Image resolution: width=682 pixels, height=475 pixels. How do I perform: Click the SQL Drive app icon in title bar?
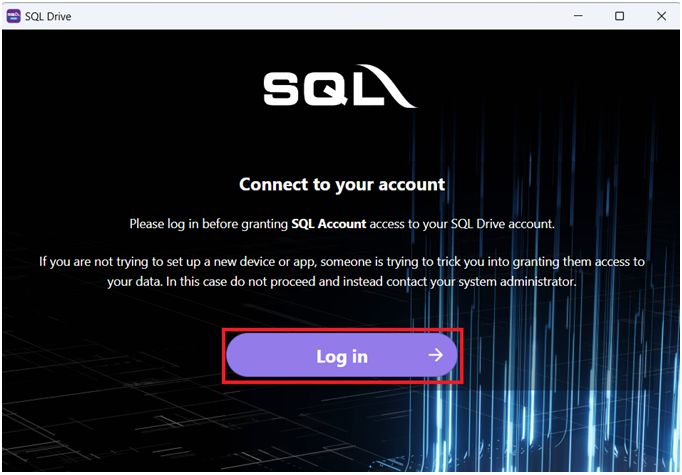tap(14, 16)
